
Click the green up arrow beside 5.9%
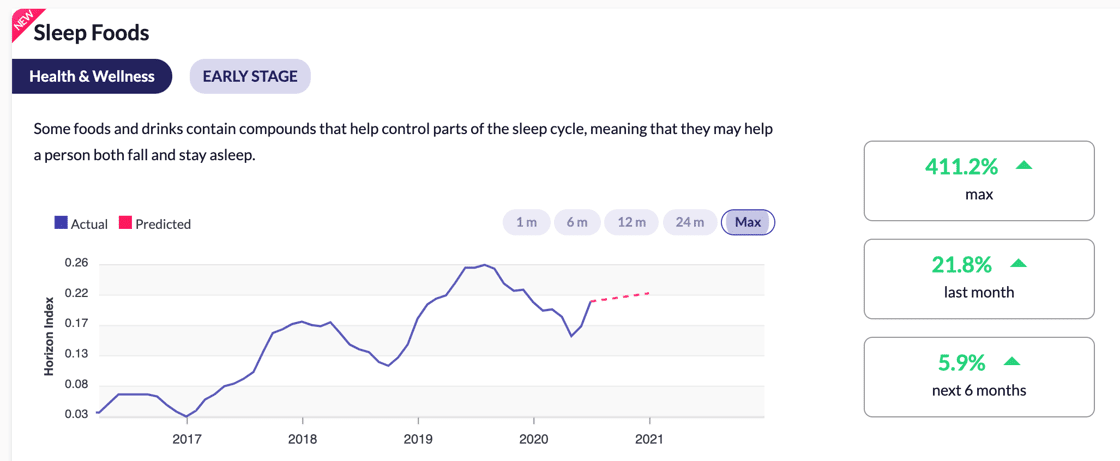[x=1012, y=362]
